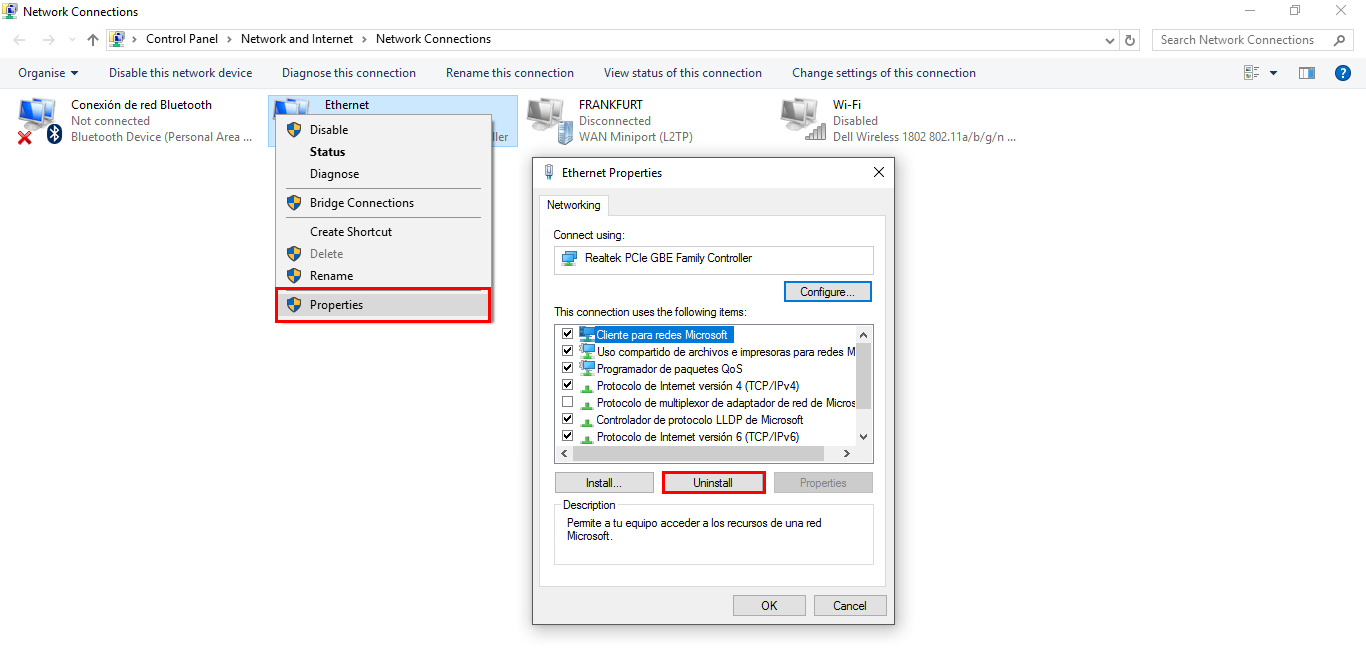Click the Forward navigation arrow
Viewport: 1366px width, 651px height.
(x=48, y=40)
